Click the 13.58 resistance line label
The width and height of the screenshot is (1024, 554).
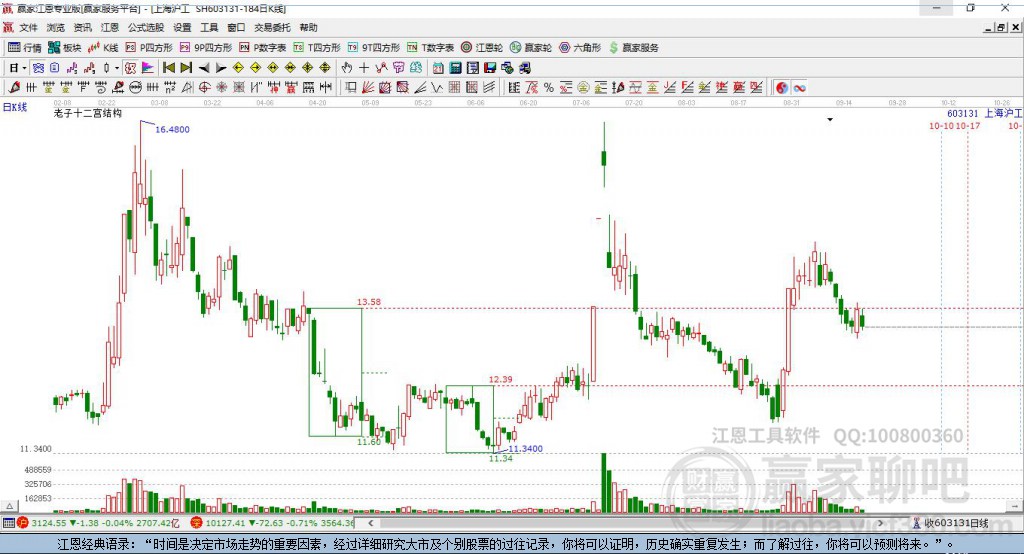point(369,302)
